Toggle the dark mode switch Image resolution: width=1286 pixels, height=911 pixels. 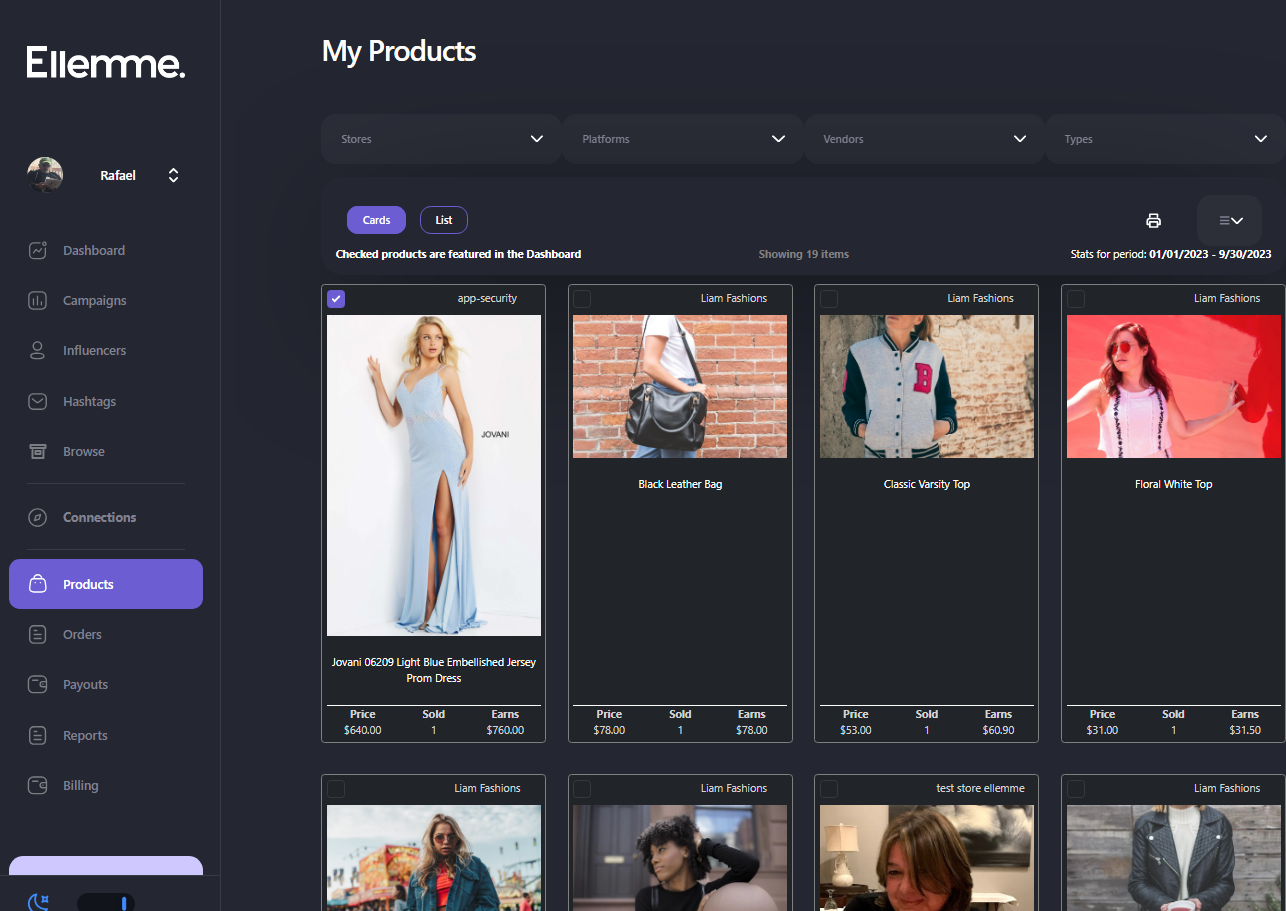(x=106, y=902)
